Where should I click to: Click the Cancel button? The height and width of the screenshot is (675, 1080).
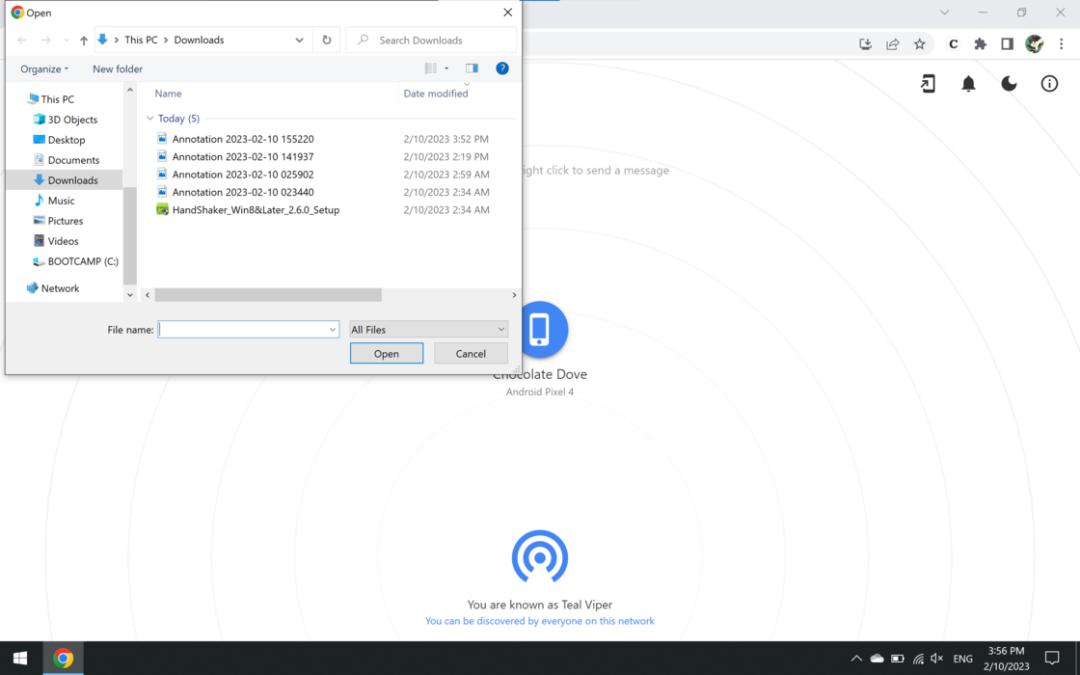click(x=470, y=353)
